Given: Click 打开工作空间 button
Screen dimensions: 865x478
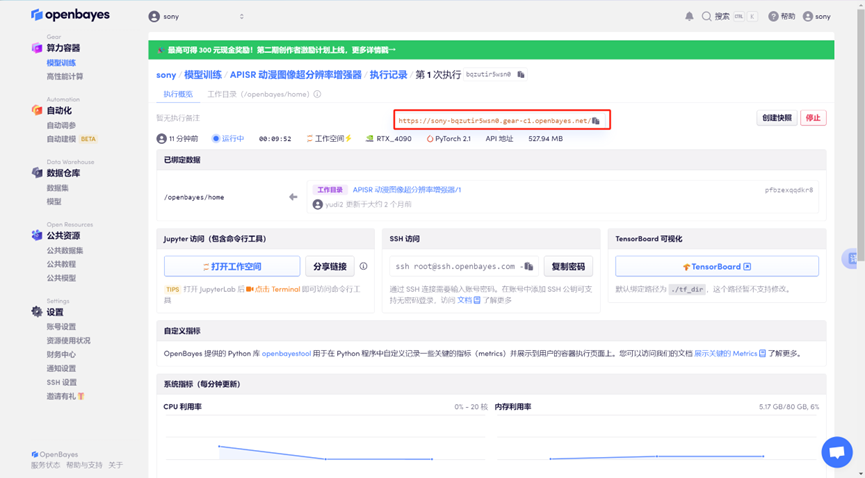Looking at the screenshot, I should click(232, 267).
